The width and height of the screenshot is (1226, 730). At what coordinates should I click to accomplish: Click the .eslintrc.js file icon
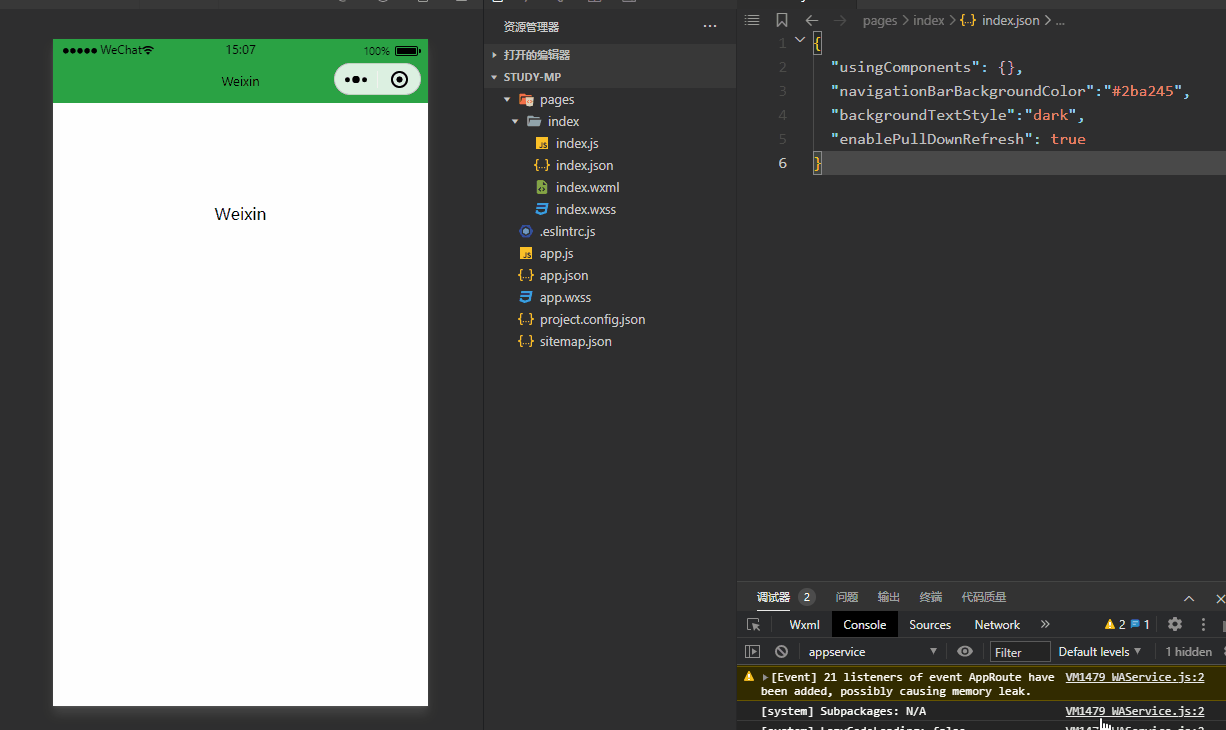coord(526,231)
